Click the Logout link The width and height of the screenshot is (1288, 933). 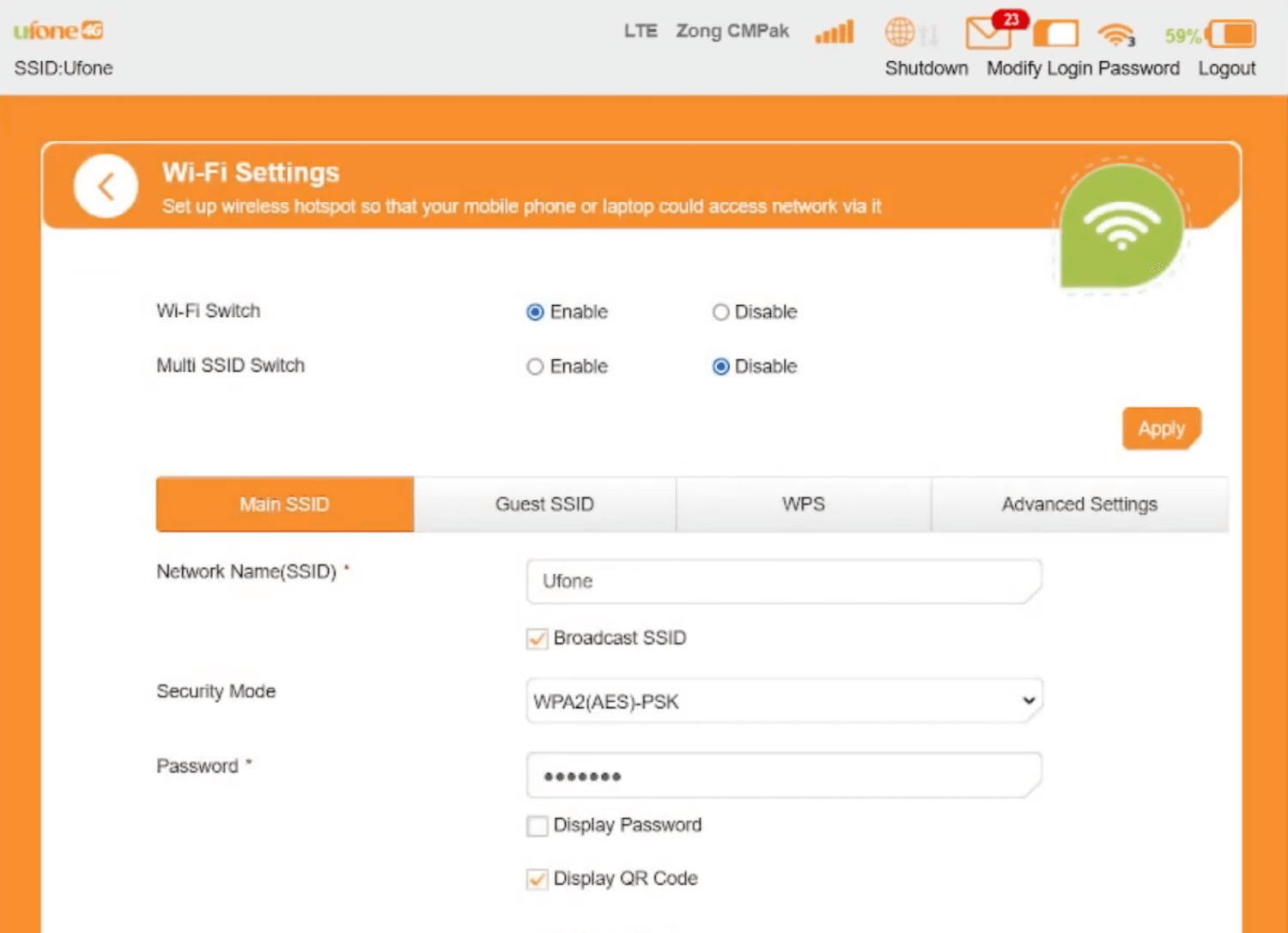coord(1226,69)
